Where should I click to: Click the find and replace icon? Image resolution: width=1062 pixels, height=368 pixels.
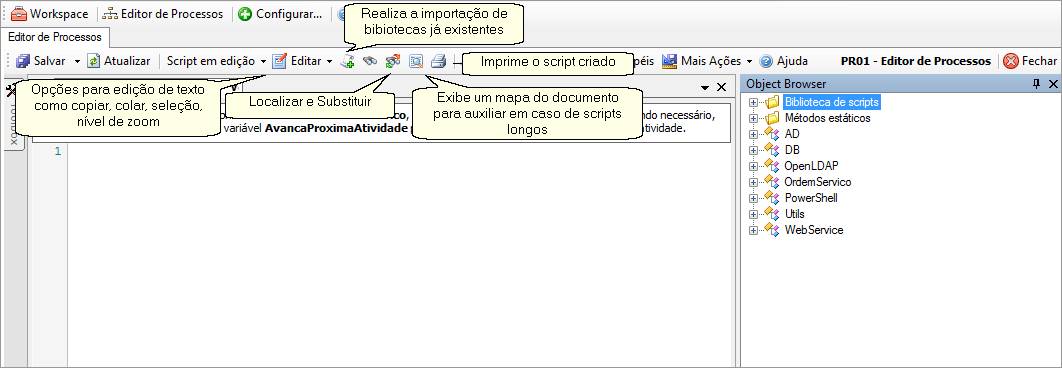click(392, 62)
